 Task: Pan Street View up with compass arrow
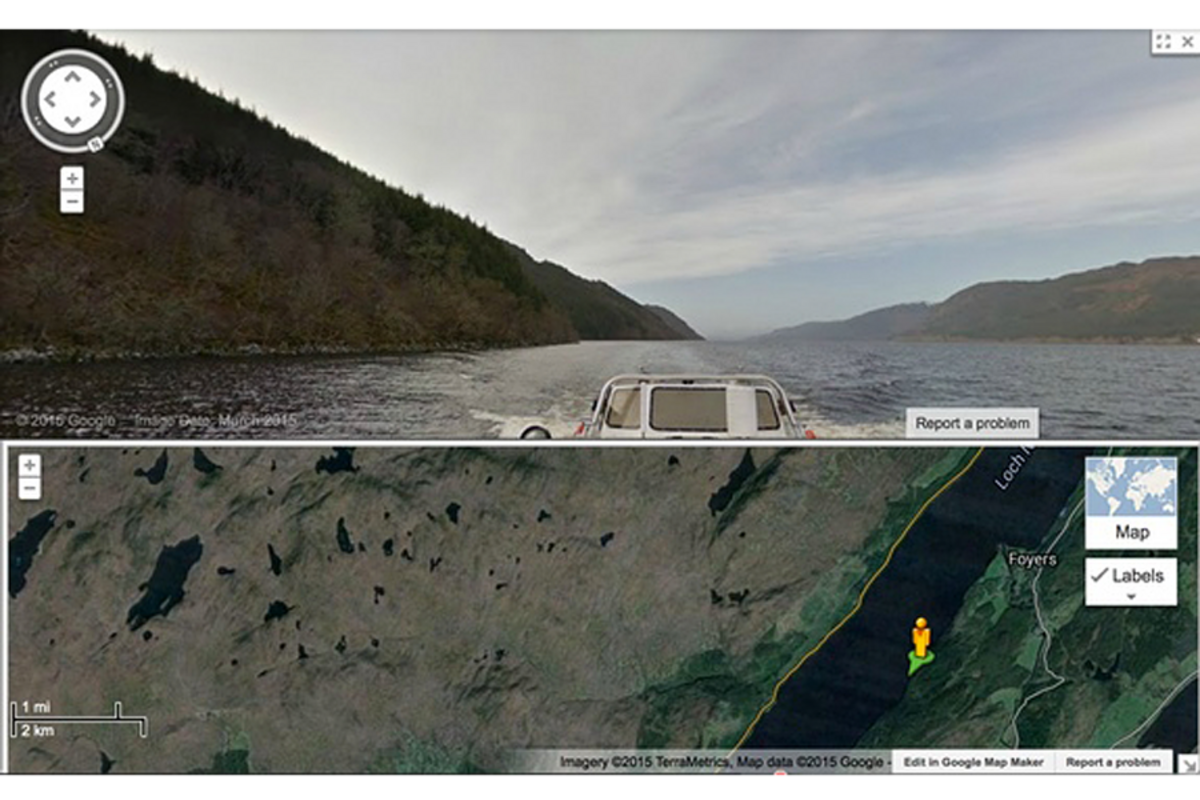pyautogui.click(x=72, y=76)
